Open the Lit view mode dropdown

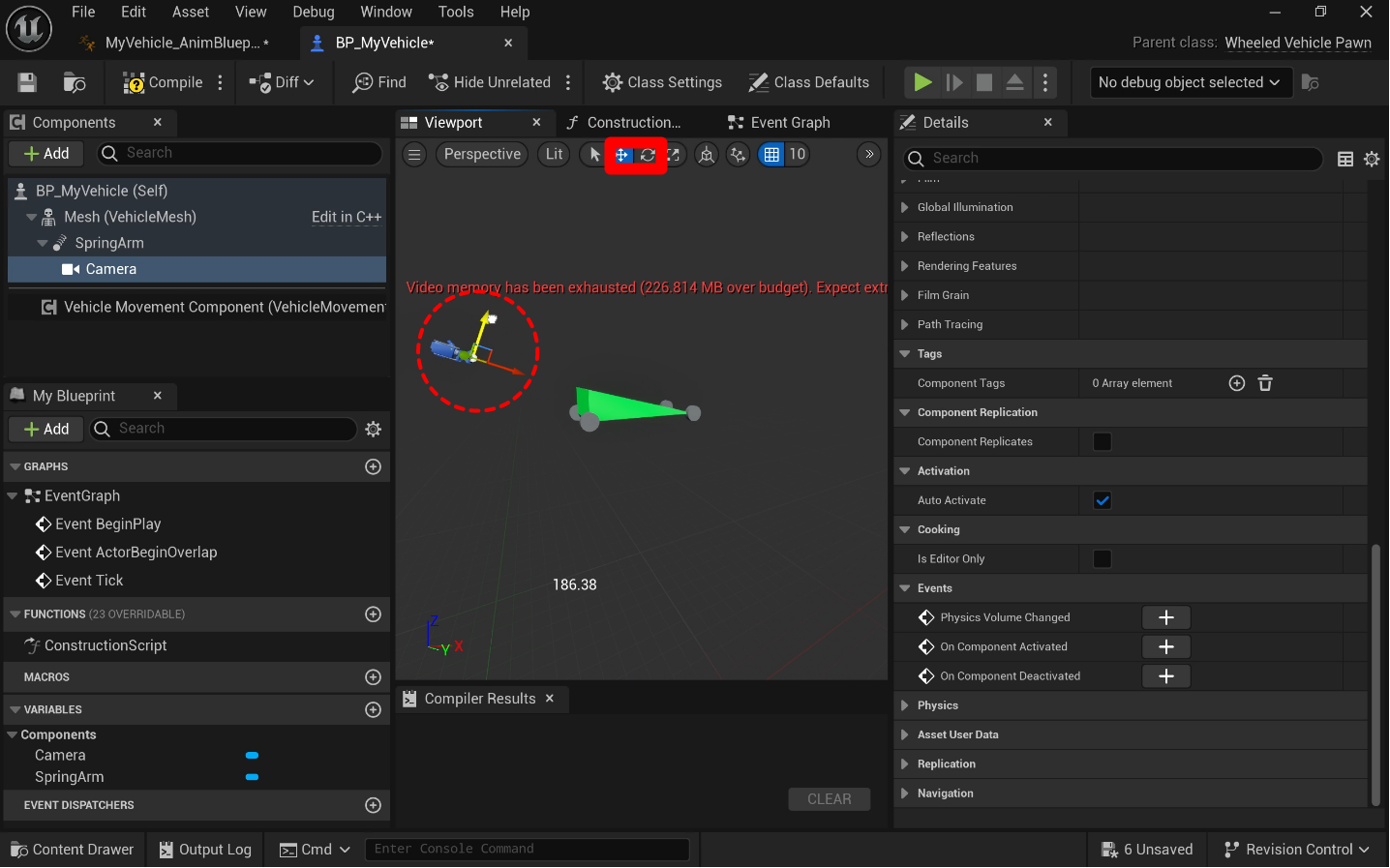coord(554,154)
